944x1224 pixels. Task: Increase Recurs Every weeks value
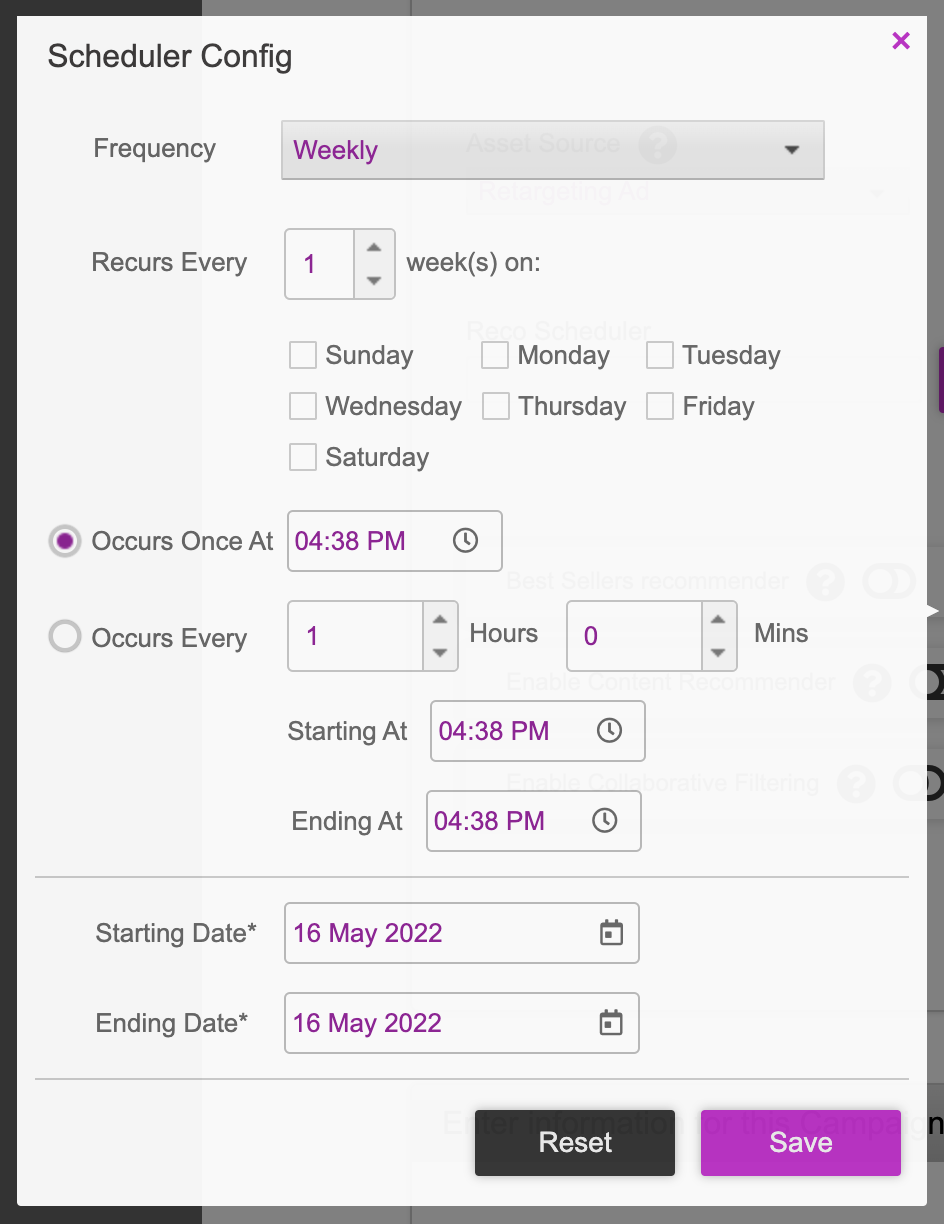coord(374,247)
